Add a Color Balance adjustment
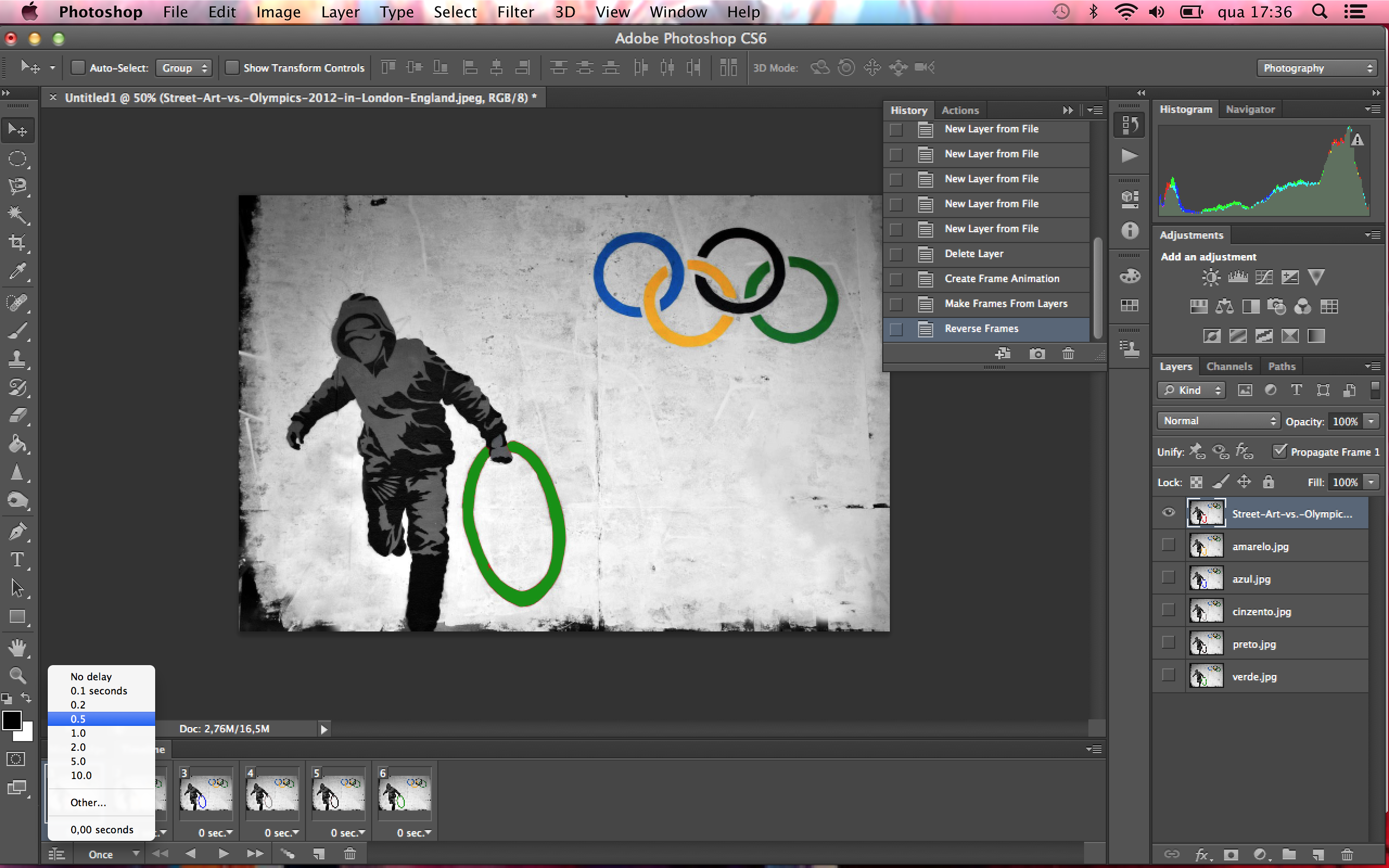The width and height of the screenshot is (1389, 868). [x=1224, y=307]
